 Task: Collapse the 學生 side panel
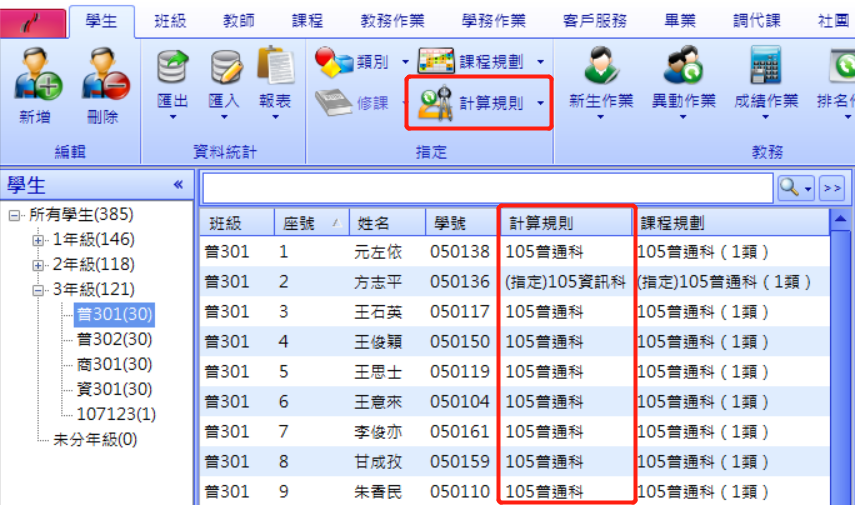click(178, 185)
